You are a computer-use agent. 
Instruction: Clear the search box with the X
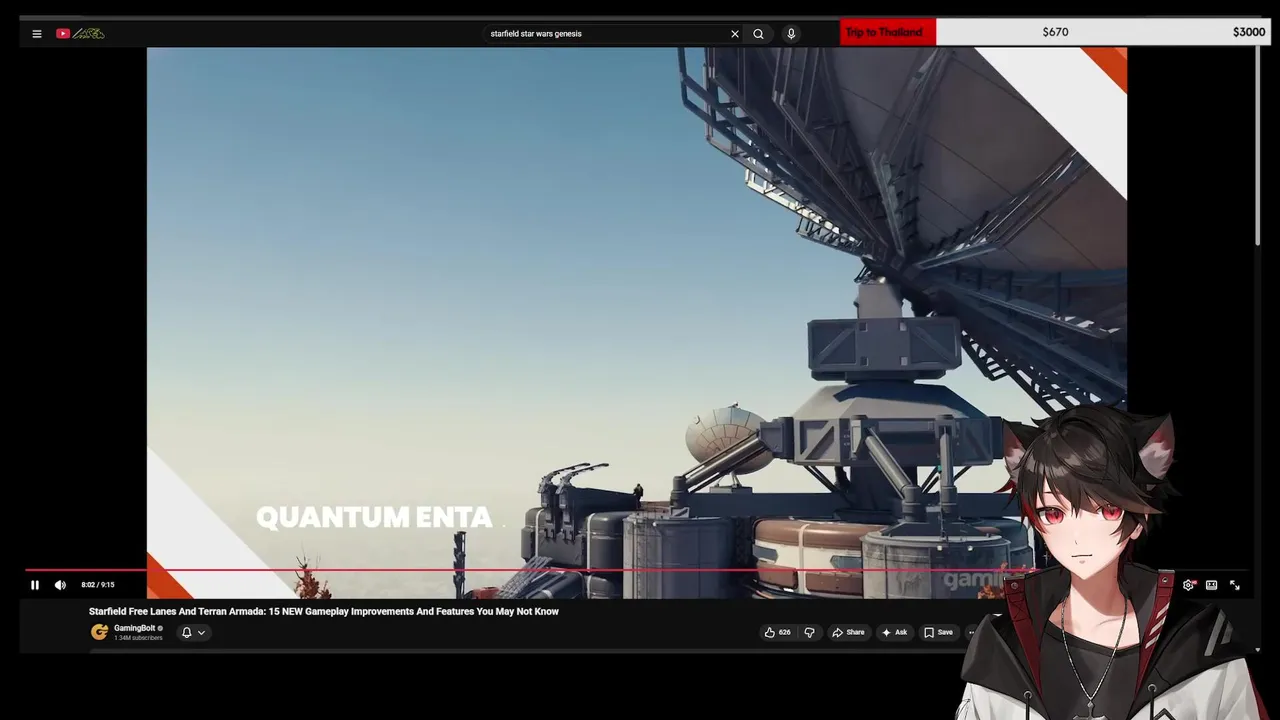tap(735, 34)
